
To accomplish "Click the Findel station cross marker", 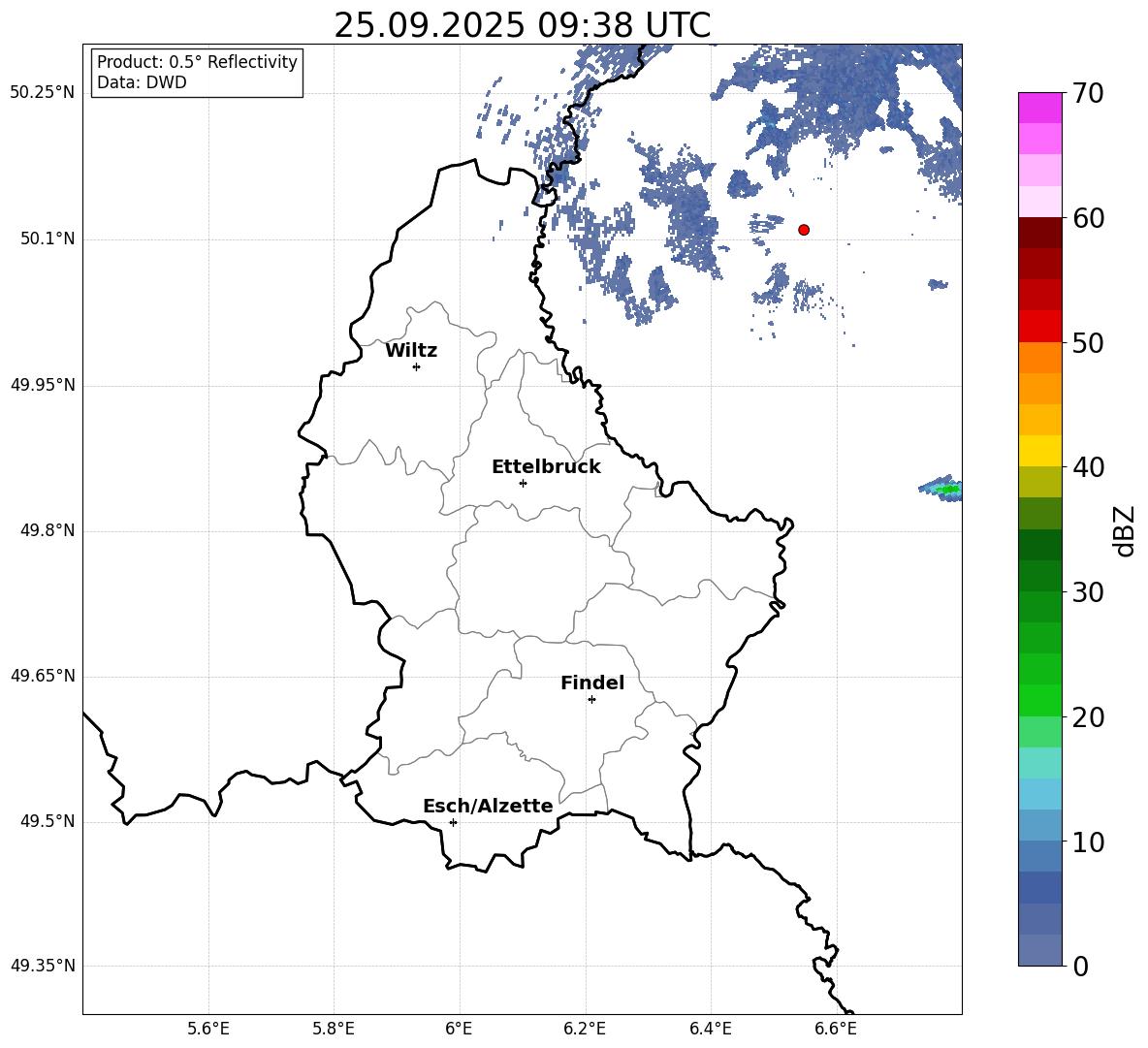I will (x=591, y=700).
